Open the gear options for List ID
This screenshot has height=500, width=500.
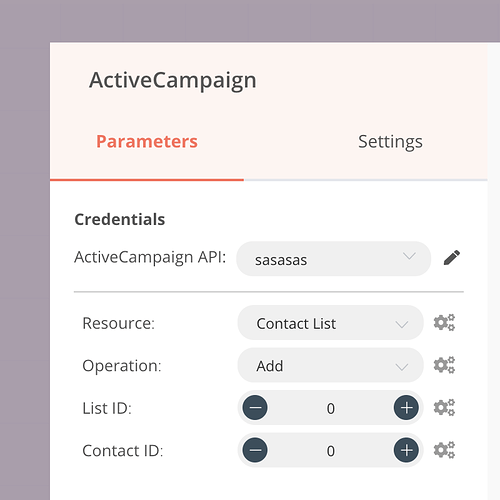tap(444, 408)
